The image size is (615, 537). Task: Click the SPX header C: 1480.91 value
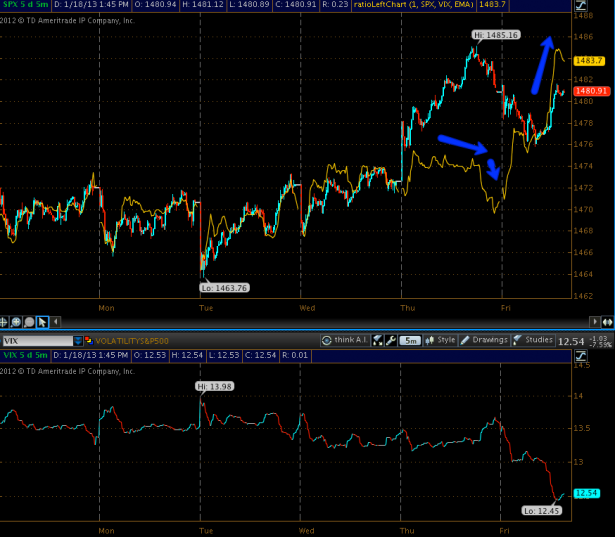point(295,5)
